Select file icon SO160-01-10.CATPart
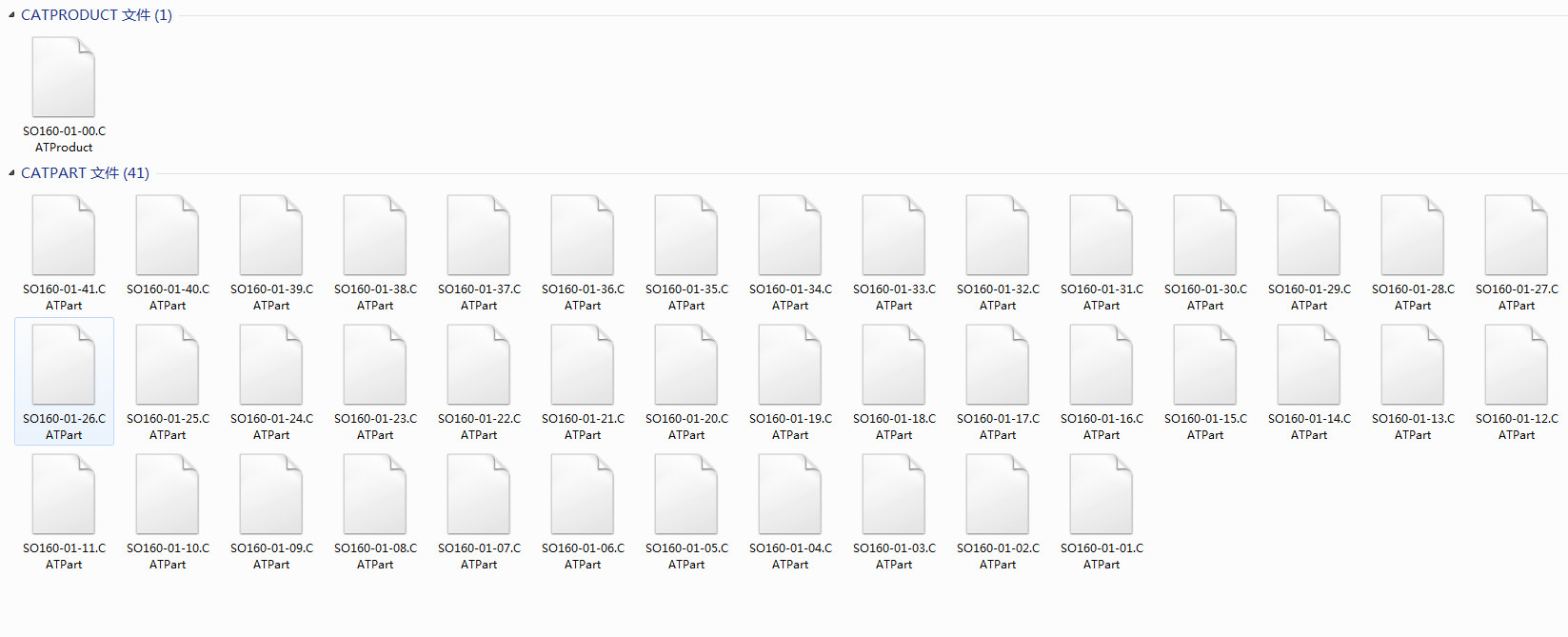The width and height of the screenshot is (1568, 637). tap(168, 494)
